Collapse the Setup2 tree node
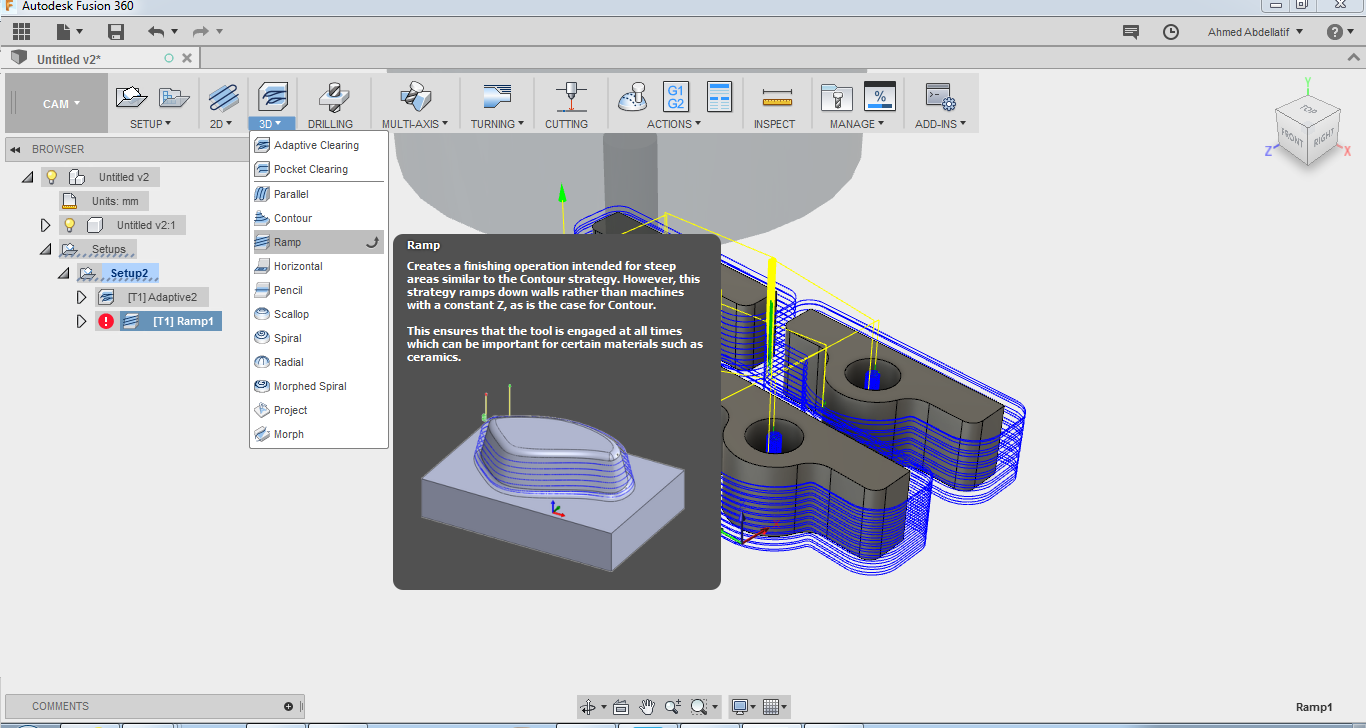This screenshot has height=728, width=1366. [x=63, y=273]
